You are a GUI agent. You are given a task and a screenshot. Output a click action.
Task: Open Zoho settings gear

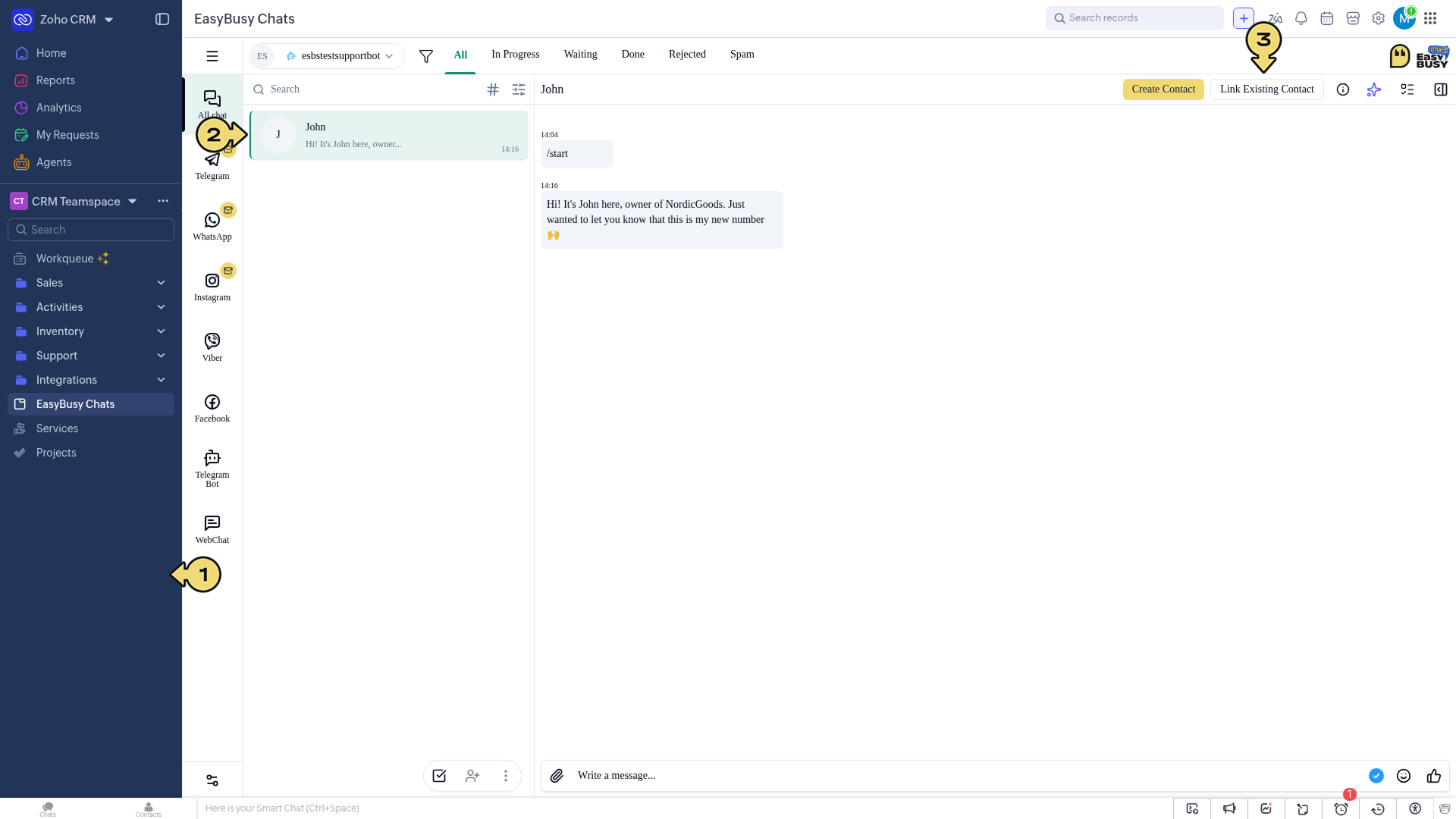click(x=1379, y=18)
